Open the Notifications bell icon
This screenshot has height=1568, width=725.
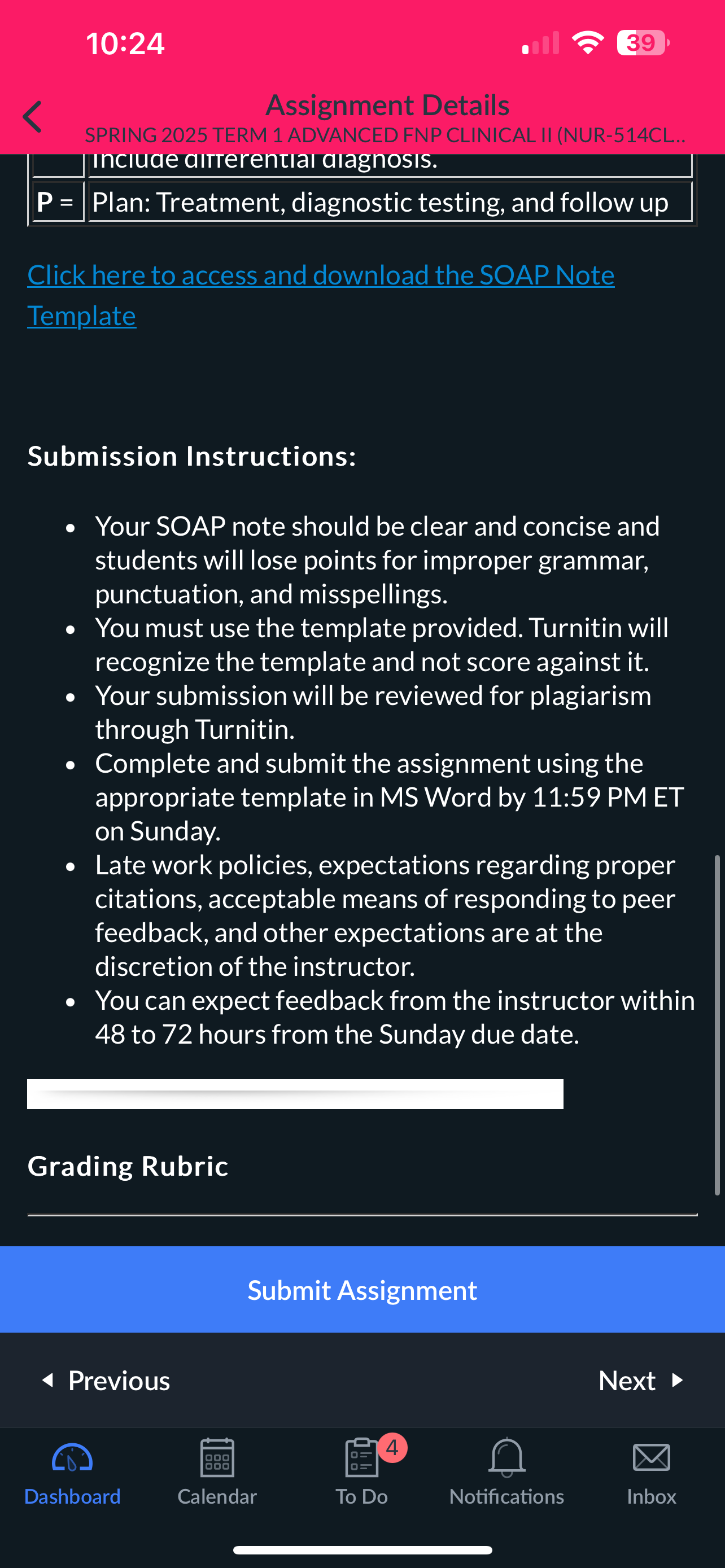tap(506, 1457)
